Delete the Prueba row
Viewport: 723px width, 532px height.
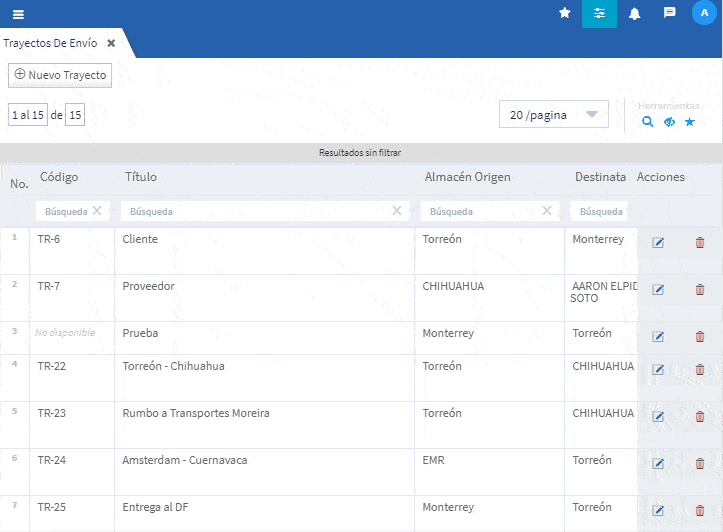point(699,337)
